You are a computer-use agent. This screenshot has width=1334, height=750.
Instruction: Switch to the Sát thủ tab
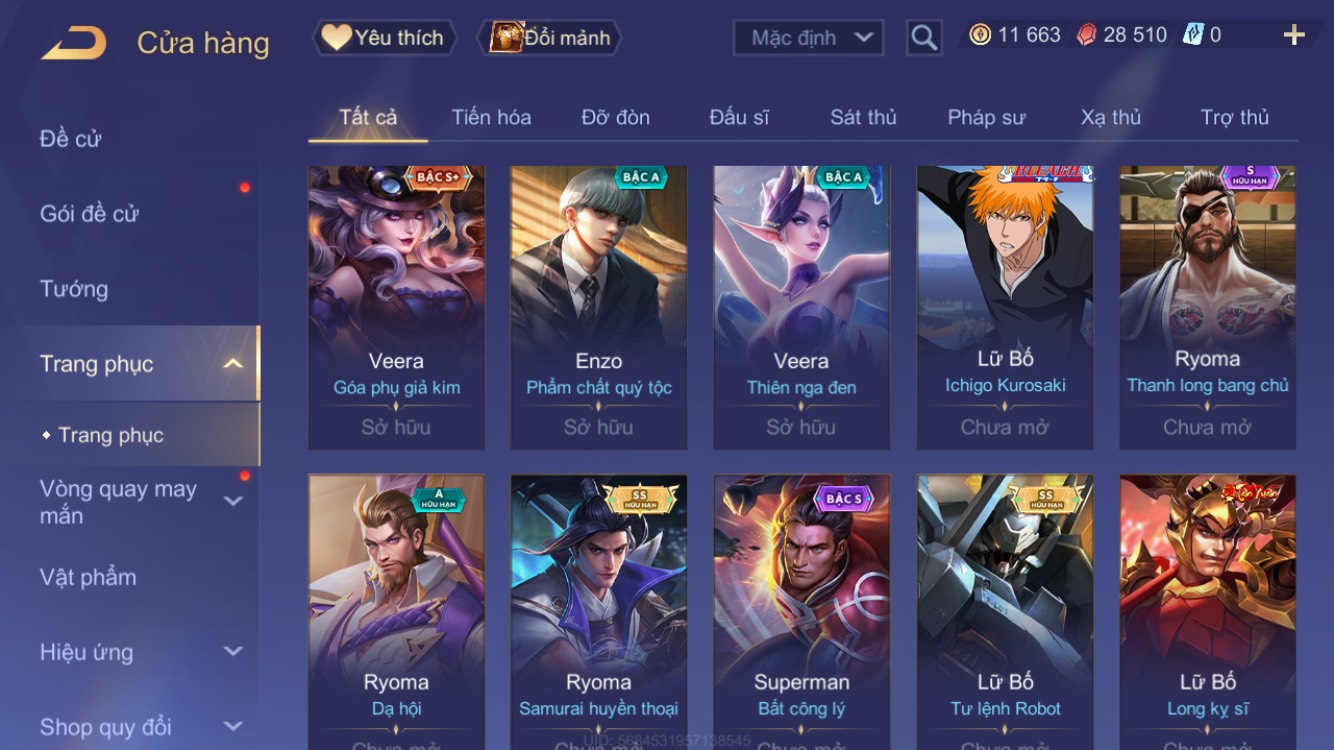[863, 117]
